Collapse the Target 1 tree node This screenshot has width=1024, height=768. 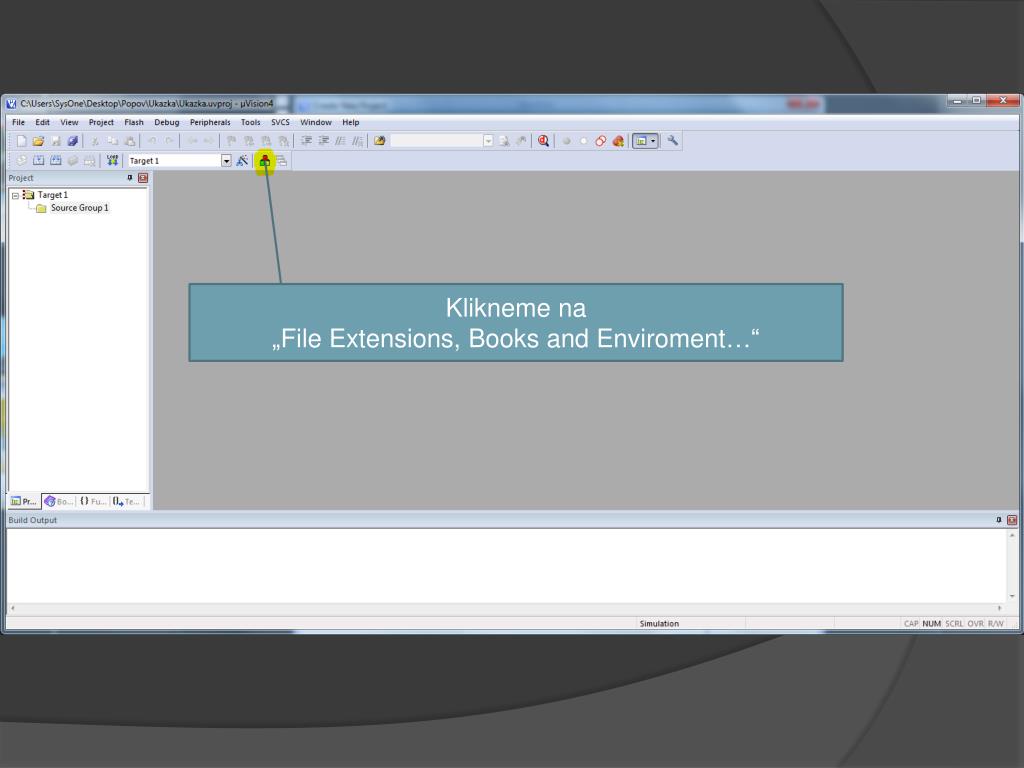15,195
